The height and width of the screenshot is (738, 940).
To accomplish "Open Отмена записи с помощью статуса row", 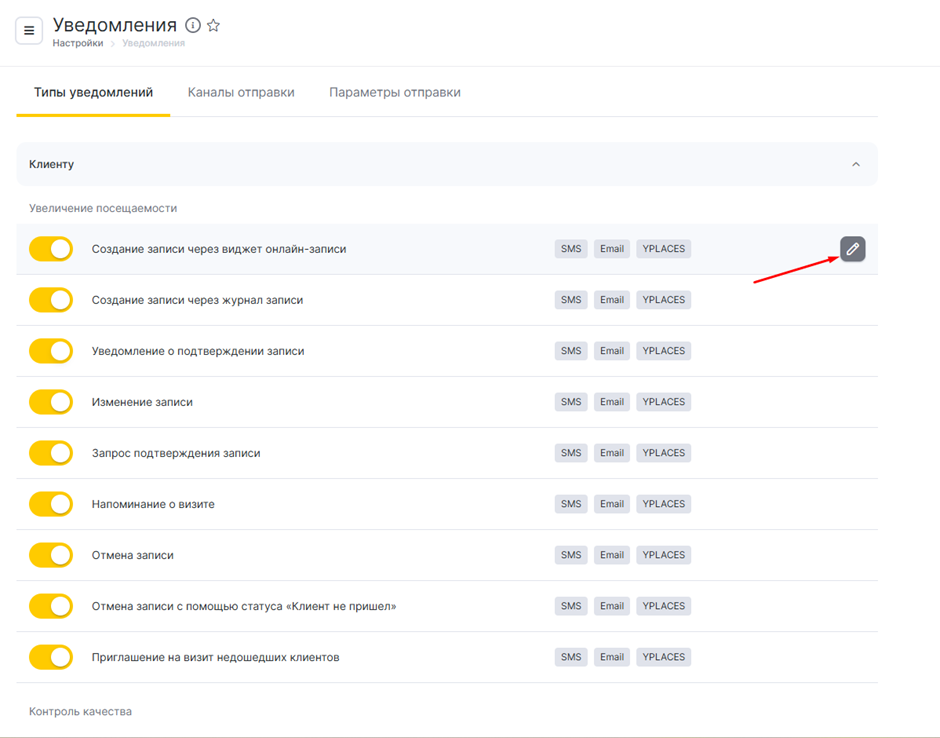I will click(x=244, y=606).
